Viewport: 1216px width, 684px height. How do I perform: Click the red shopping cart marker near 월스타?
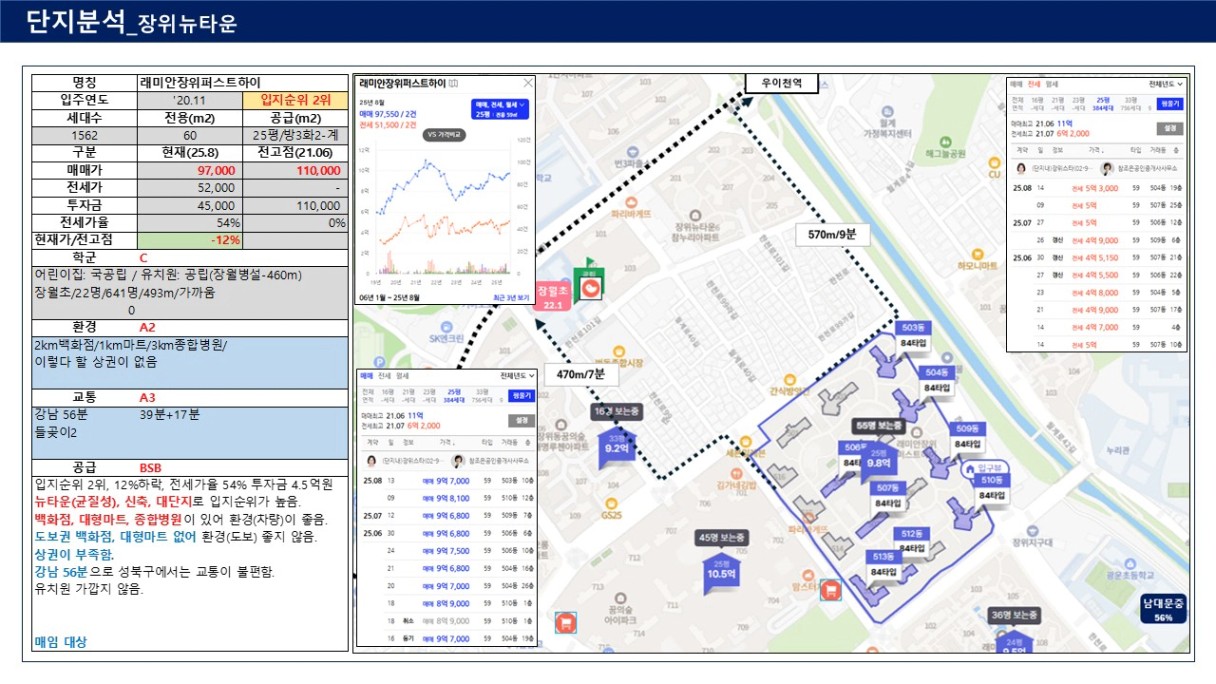[x=829, y=591]
